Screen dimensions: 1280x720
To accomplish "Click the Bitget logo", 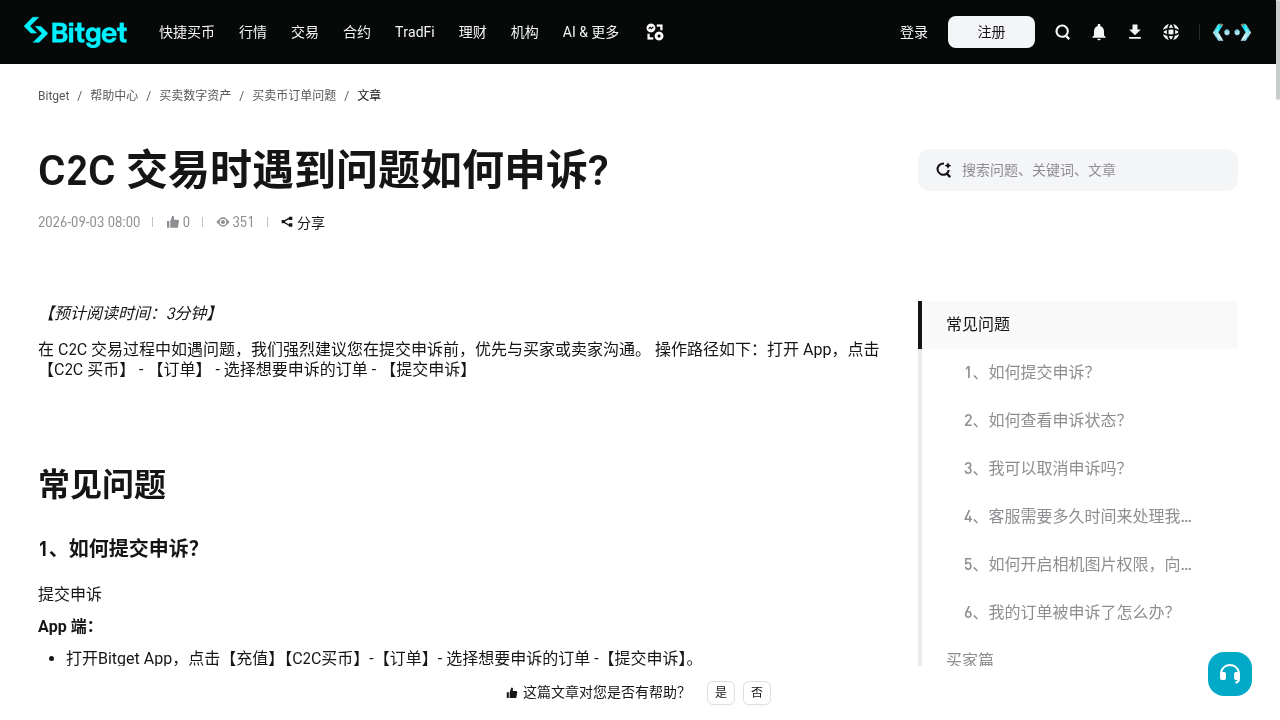I will coord(75,32).
